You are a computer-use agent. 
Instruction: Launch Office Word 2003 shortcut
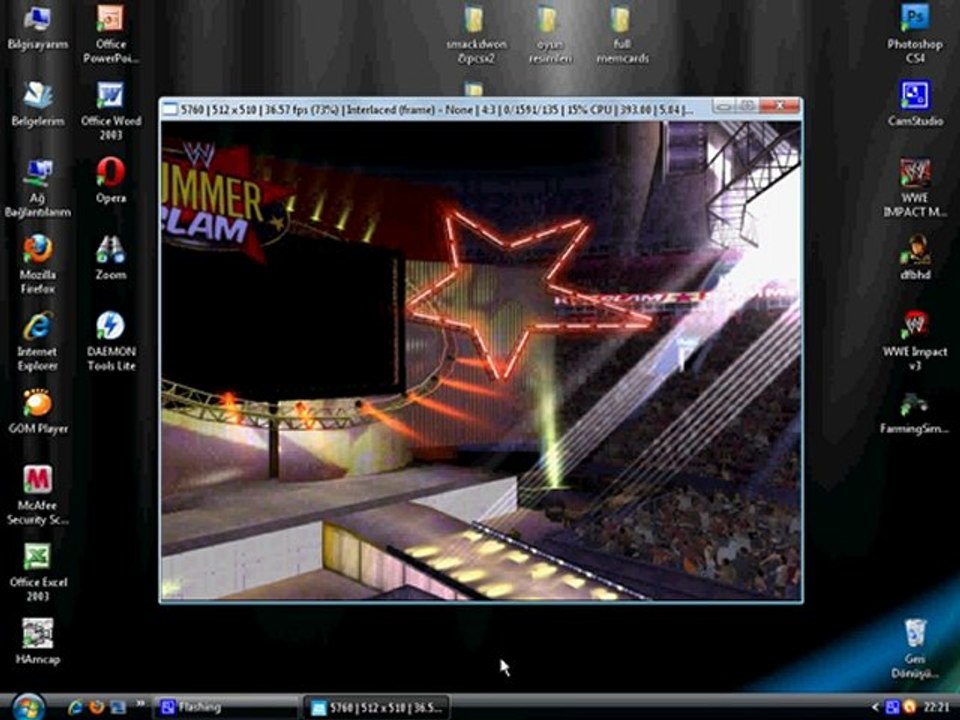(111, 111)
